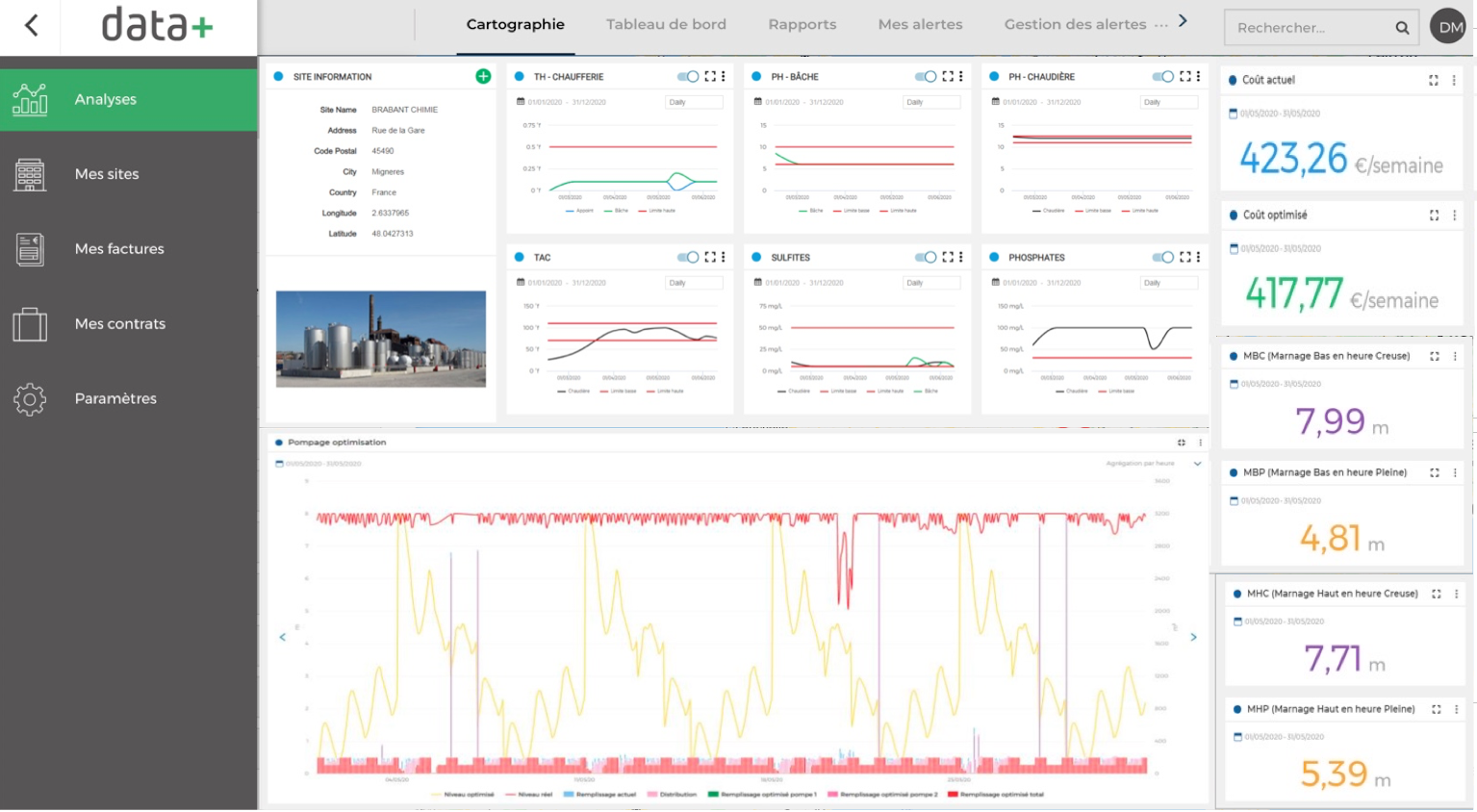Open Analyses in the sidebar

click(x=129, y=99)
